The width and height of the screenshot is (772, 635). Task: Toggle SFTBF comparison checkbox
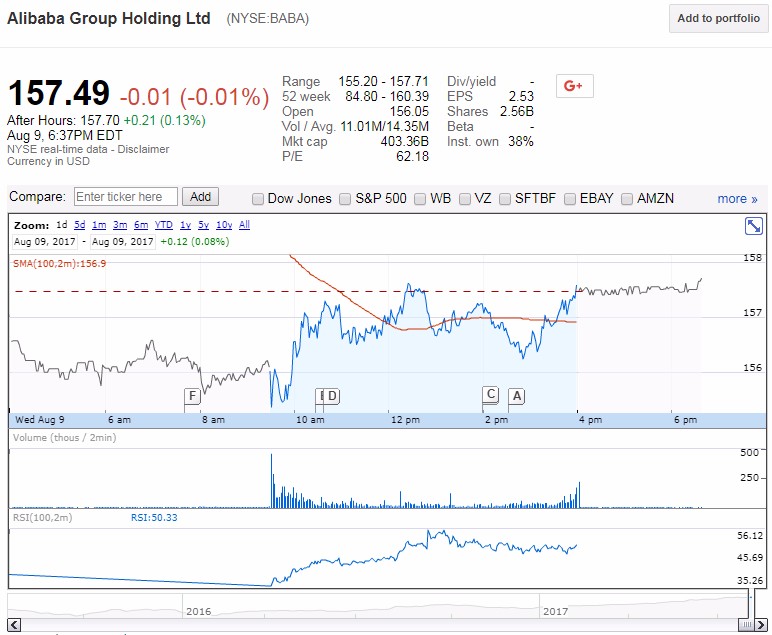[505, 199]
